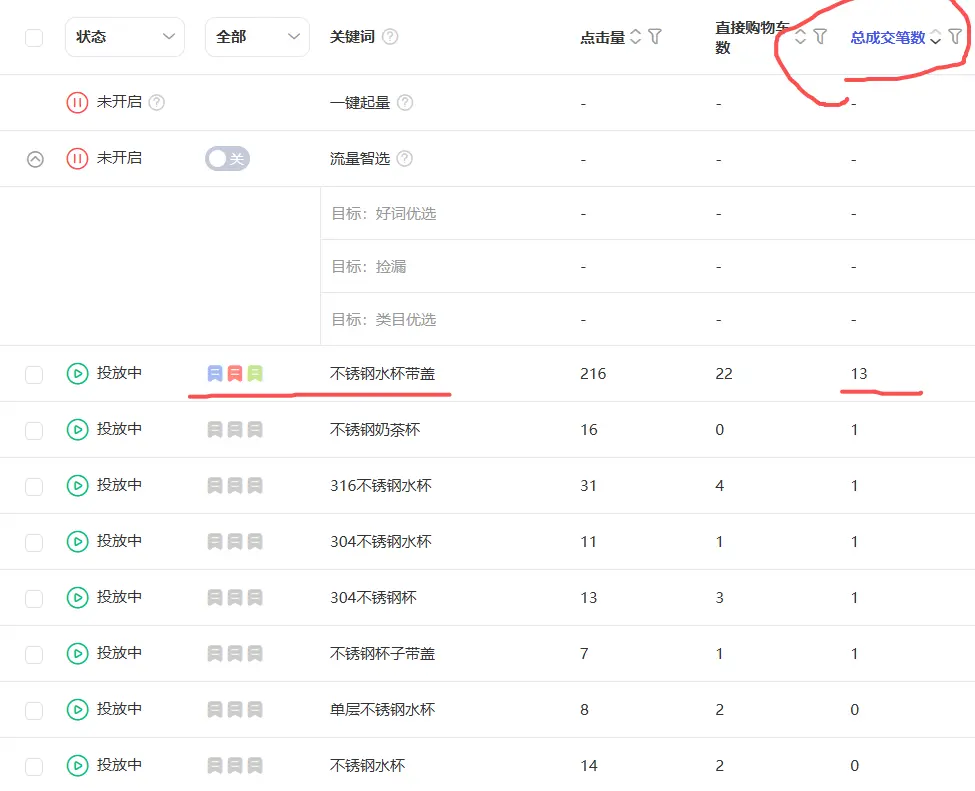Click the green play icon on 不锈钢奶茶杯 row

[77, 430]
